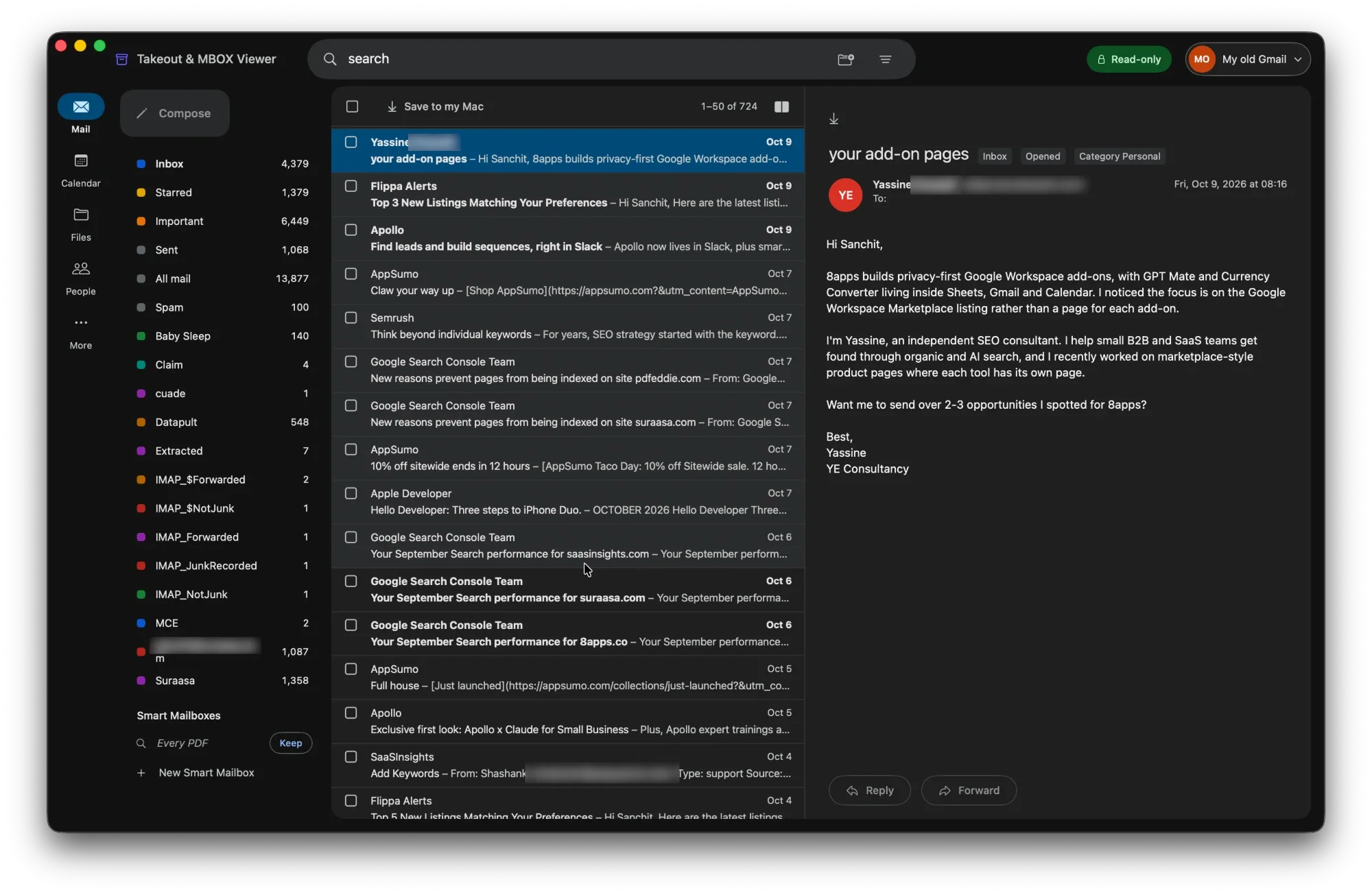Click the Datapult orange color dot
Viewport: 1372px width, 895px height.
141,422
